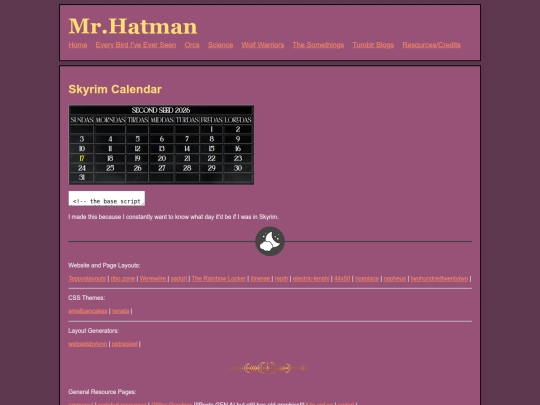Click day 13 under Middas
Image resolution: width=540 pixels, height=405 pixels.
click(162, 149)
